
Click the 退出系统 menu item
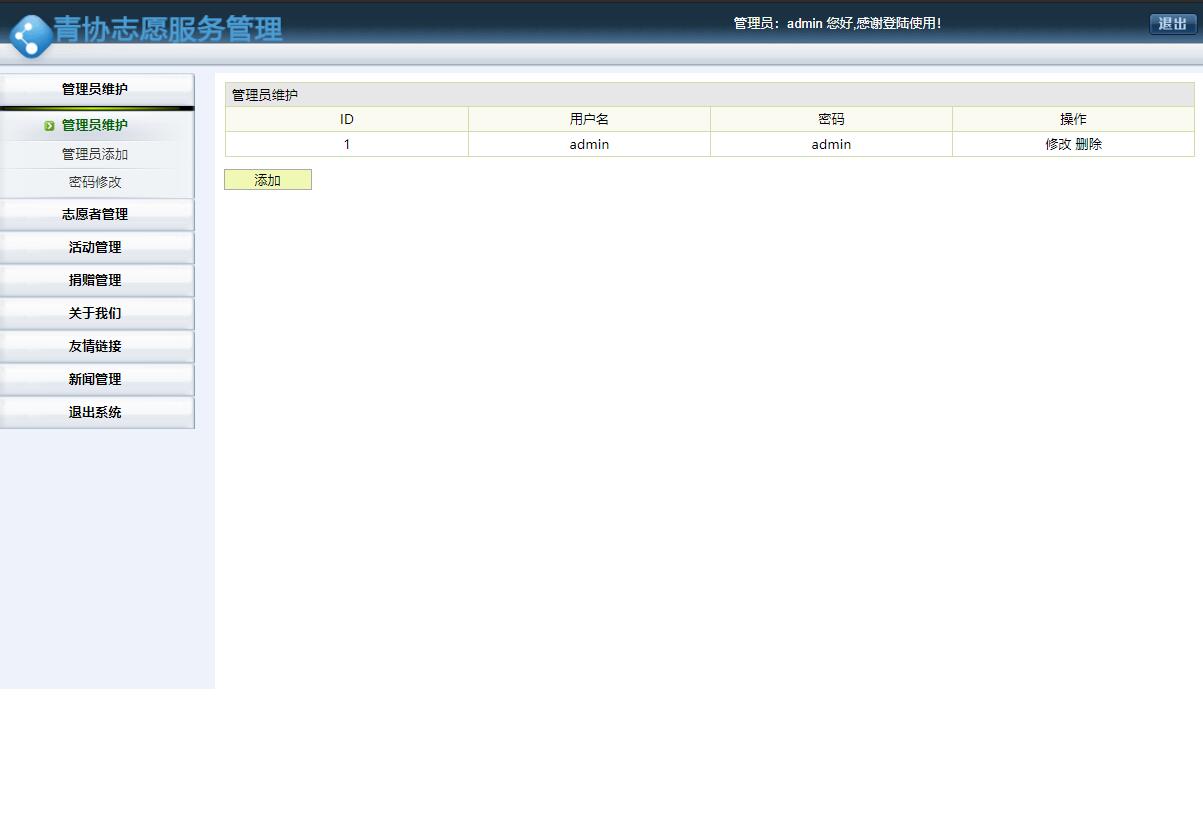pyautogui.click(x=97, y=412)
